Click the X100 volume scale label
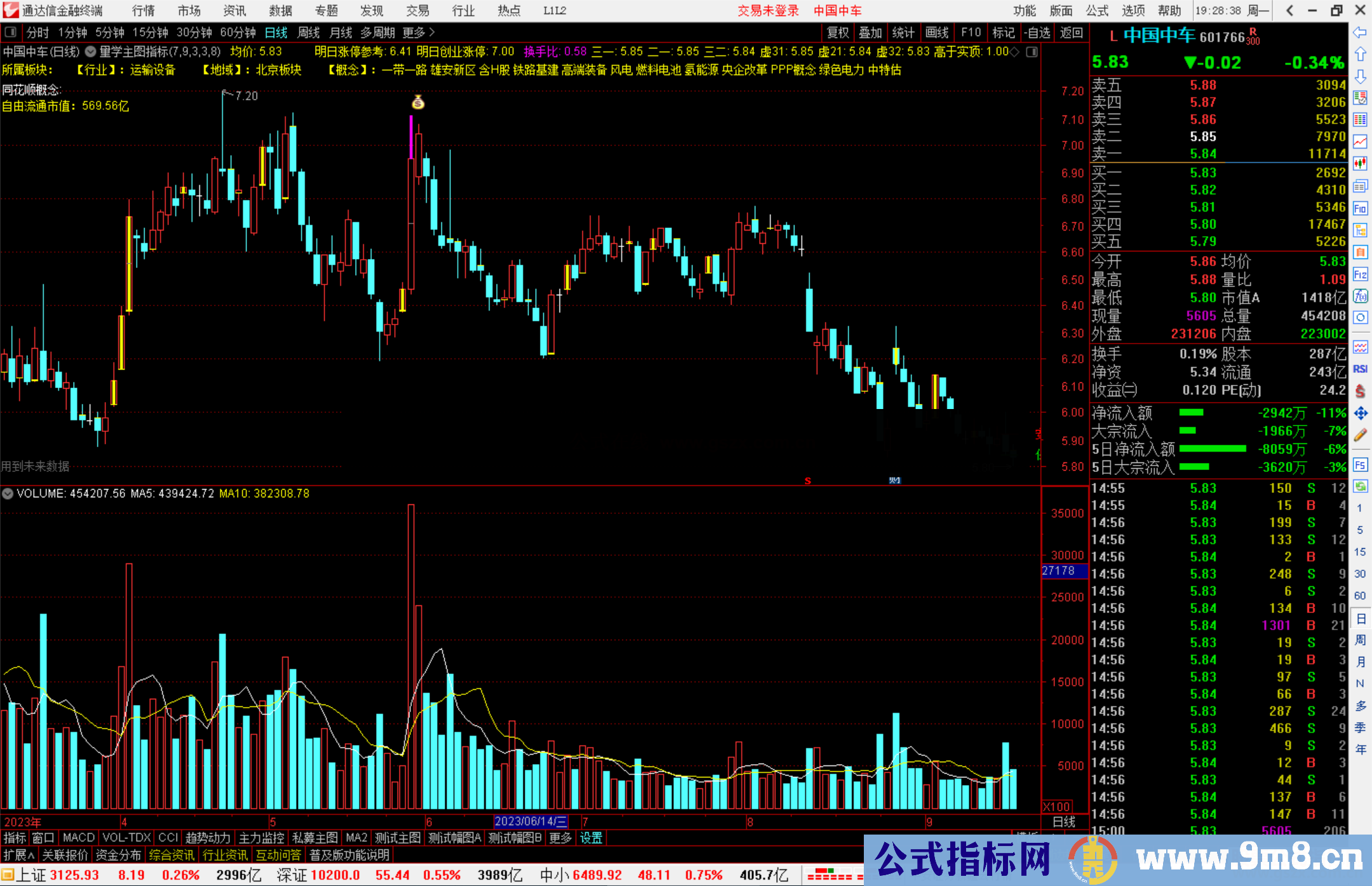This screenshot has height=886, width=1372. (x=1057, y=807)
